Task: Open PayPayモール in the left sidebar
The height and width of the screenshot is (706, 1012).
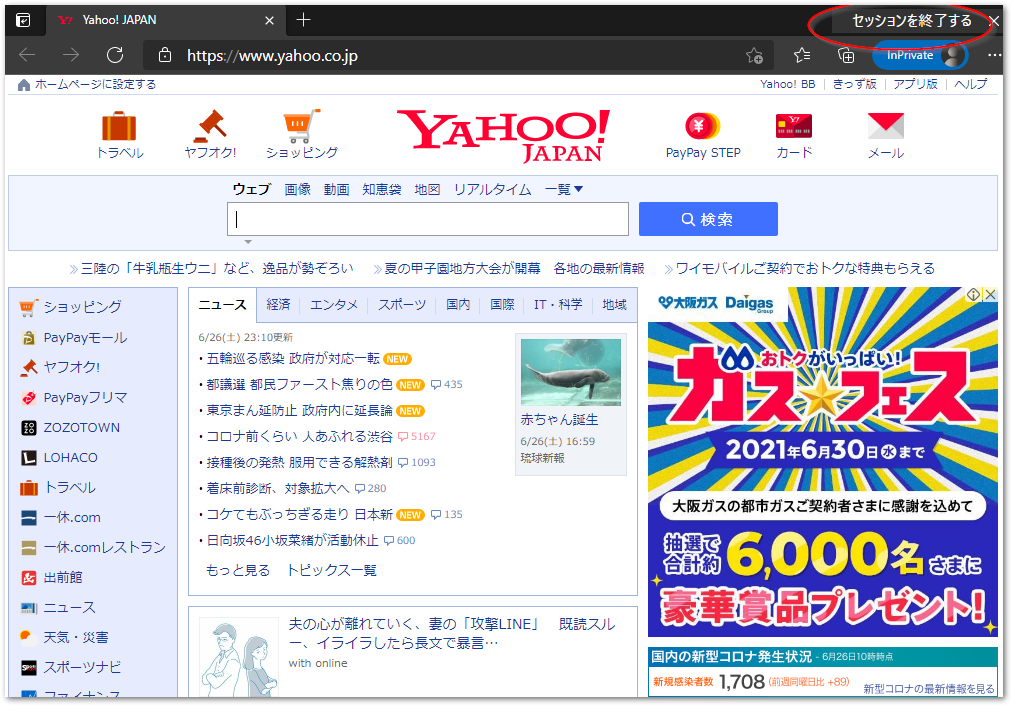Action: coord(85,338)
